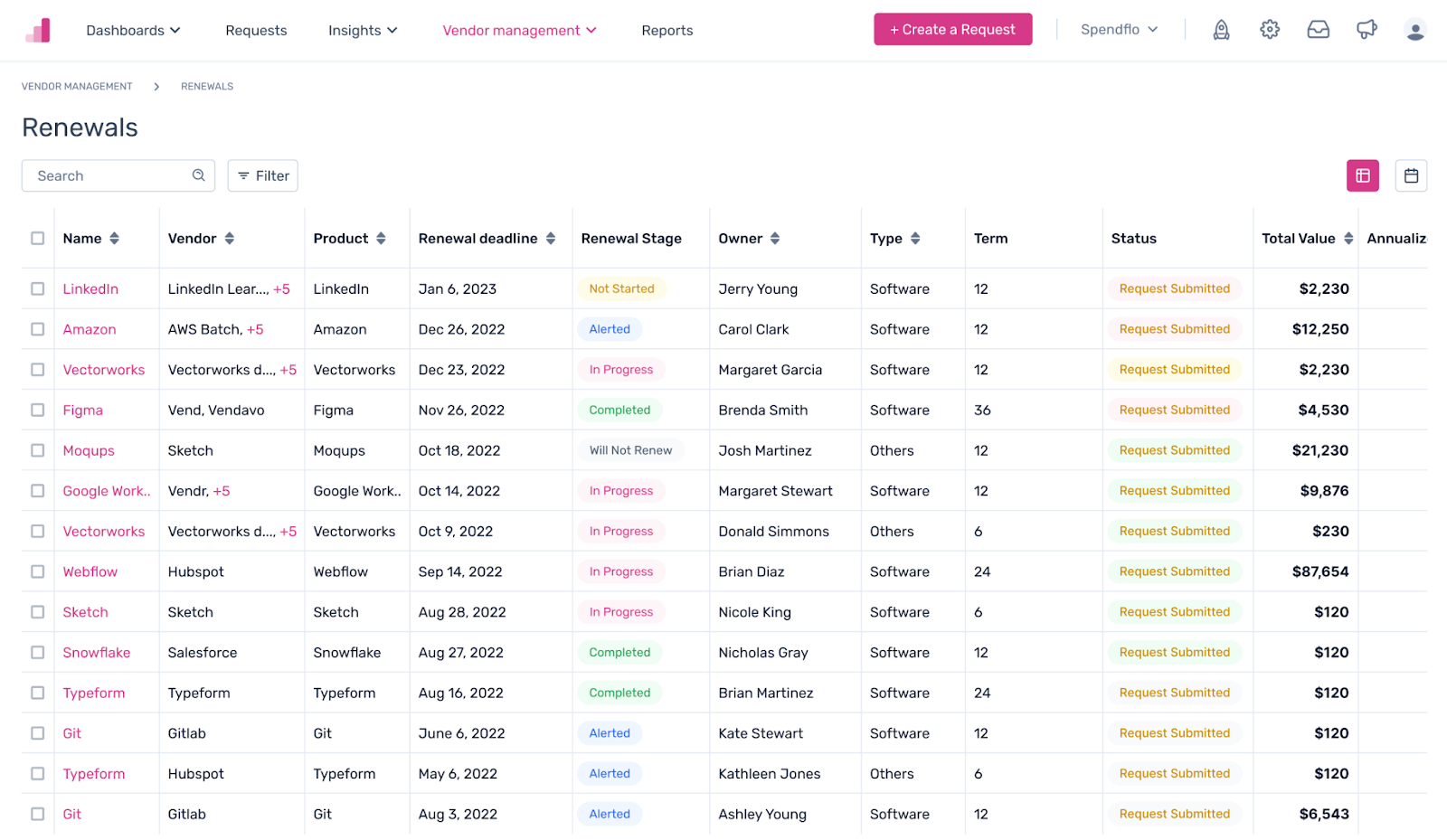Screen dimensions: 1447x840
Task: Click Request Submitted status in LinkedIn row
Action: click(1175, 288)
